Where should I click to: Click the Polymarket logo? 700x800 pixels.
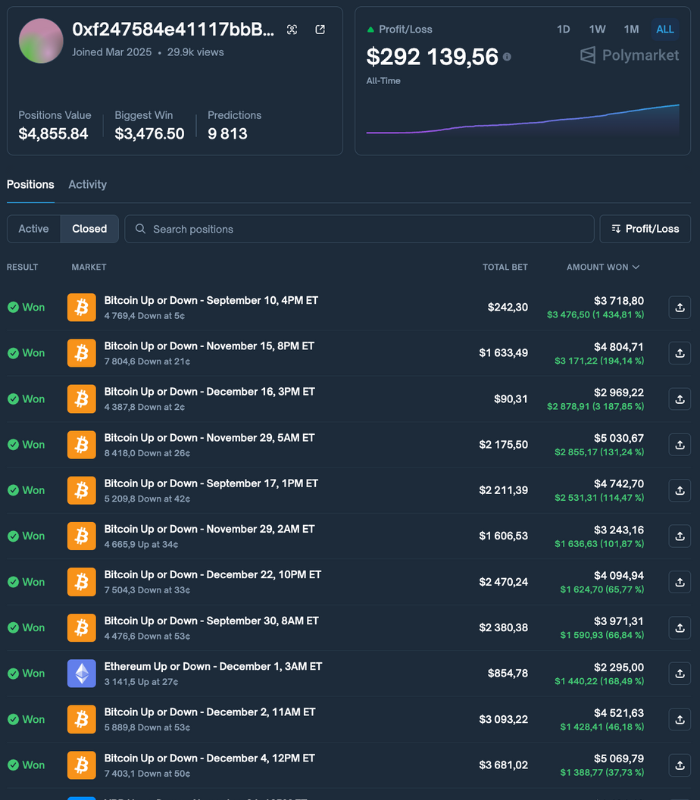630,55
